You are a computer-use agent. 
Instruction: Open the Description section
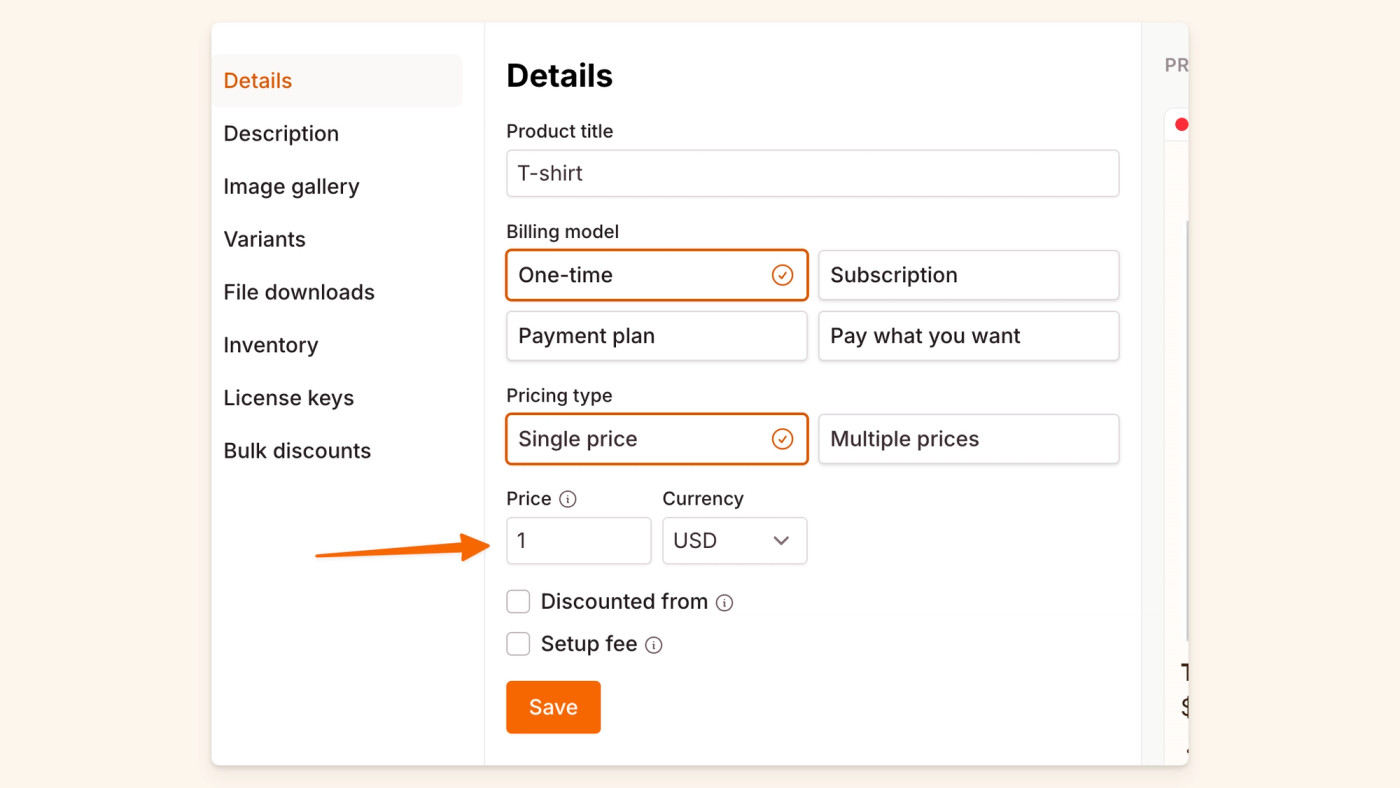pyautogui.click(x=281, y=134)
